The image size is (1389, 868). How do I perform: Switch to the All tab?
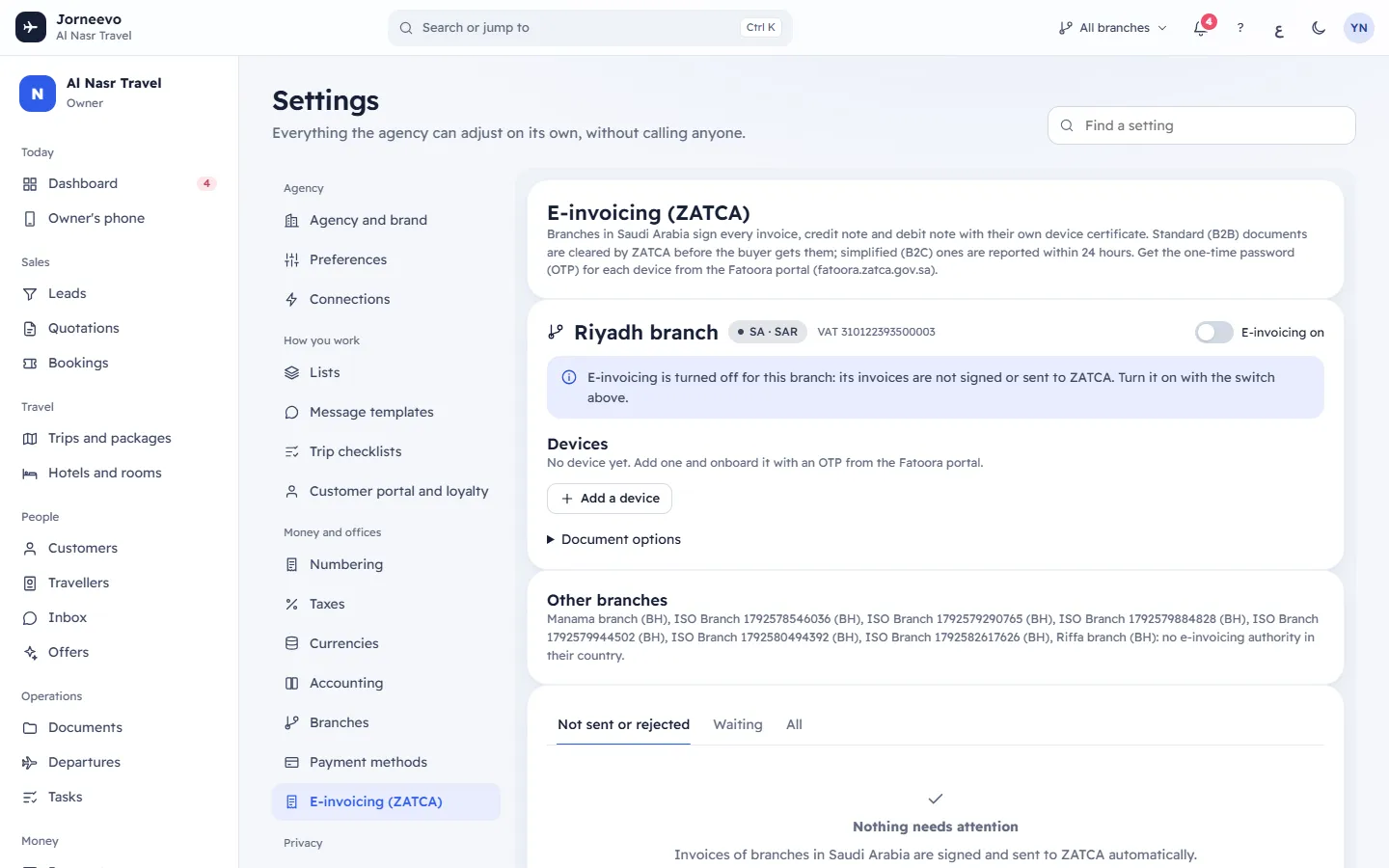pos(794,724)
